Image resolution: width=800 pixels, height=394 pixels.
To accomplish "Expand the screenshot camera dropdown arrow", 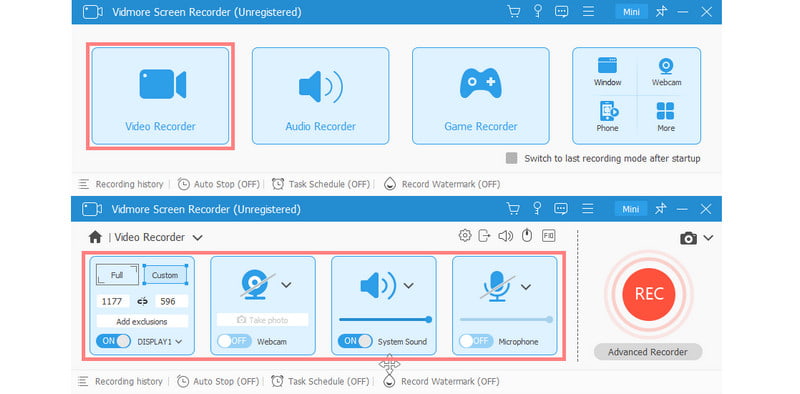I will point(708,238).
